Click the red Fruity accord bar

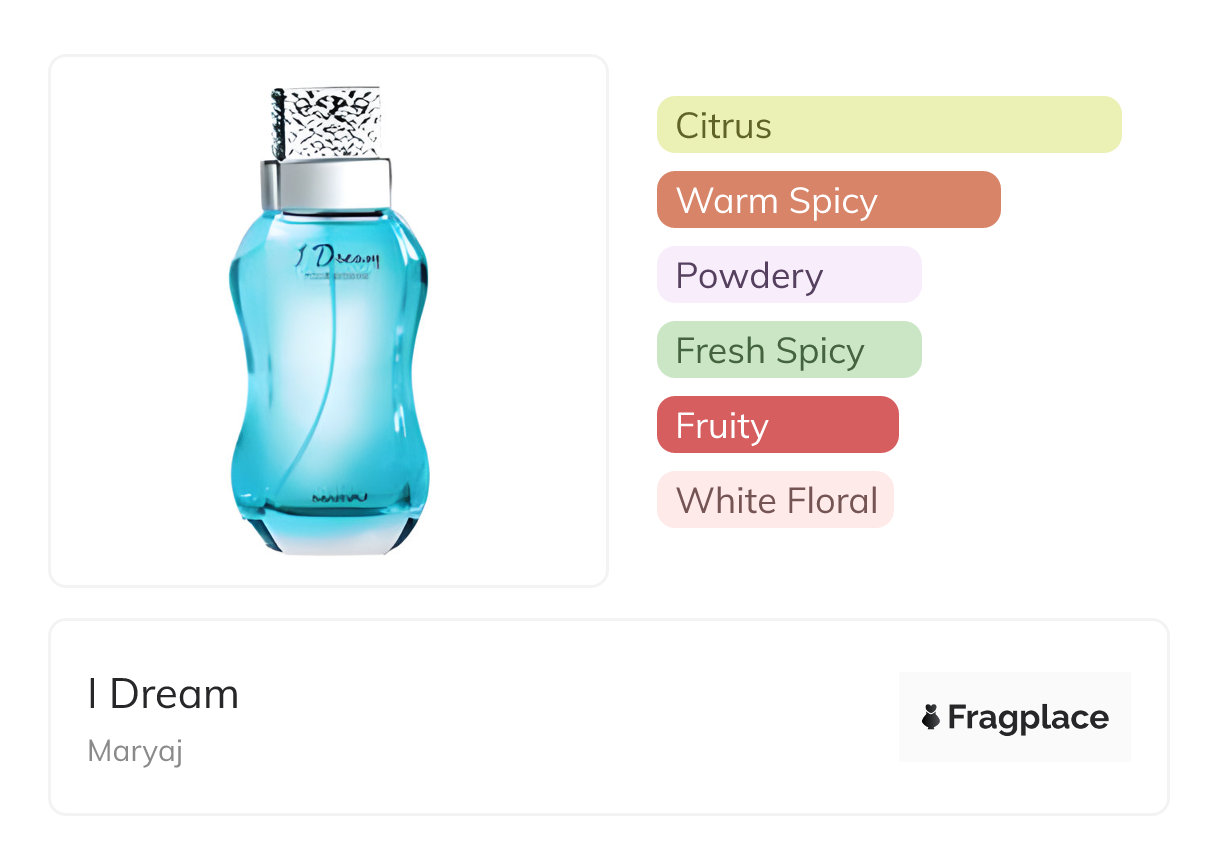coord(777,425)
